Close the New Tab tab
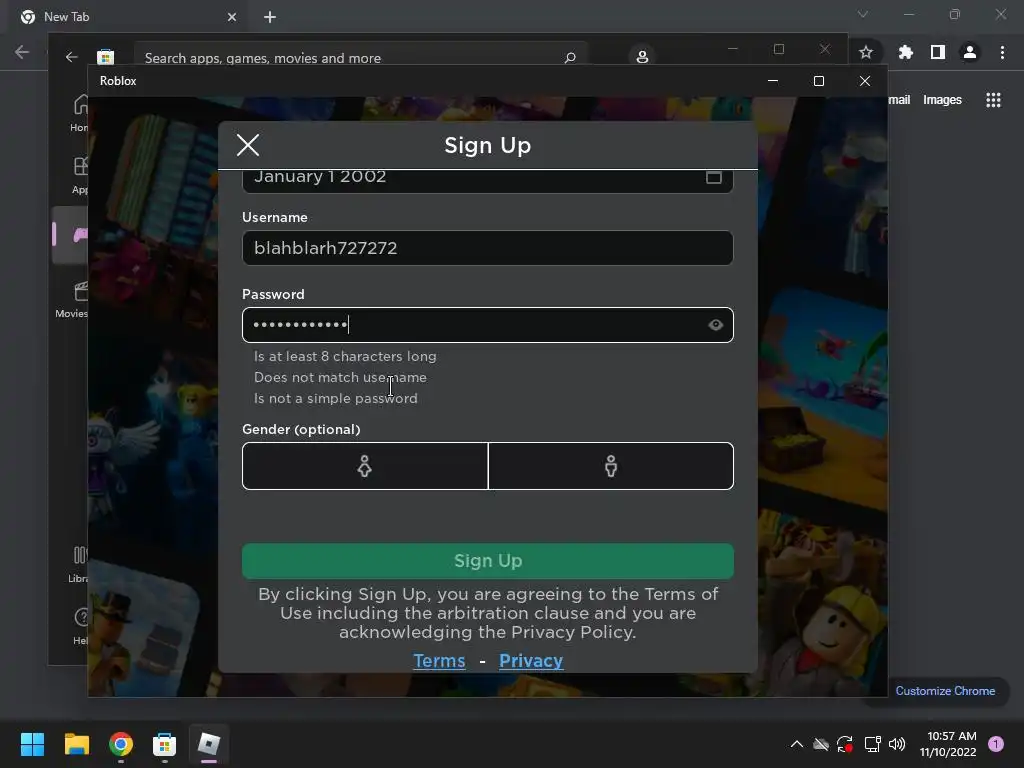Screen dimensions: 1024x768 [x=232, y=17]
